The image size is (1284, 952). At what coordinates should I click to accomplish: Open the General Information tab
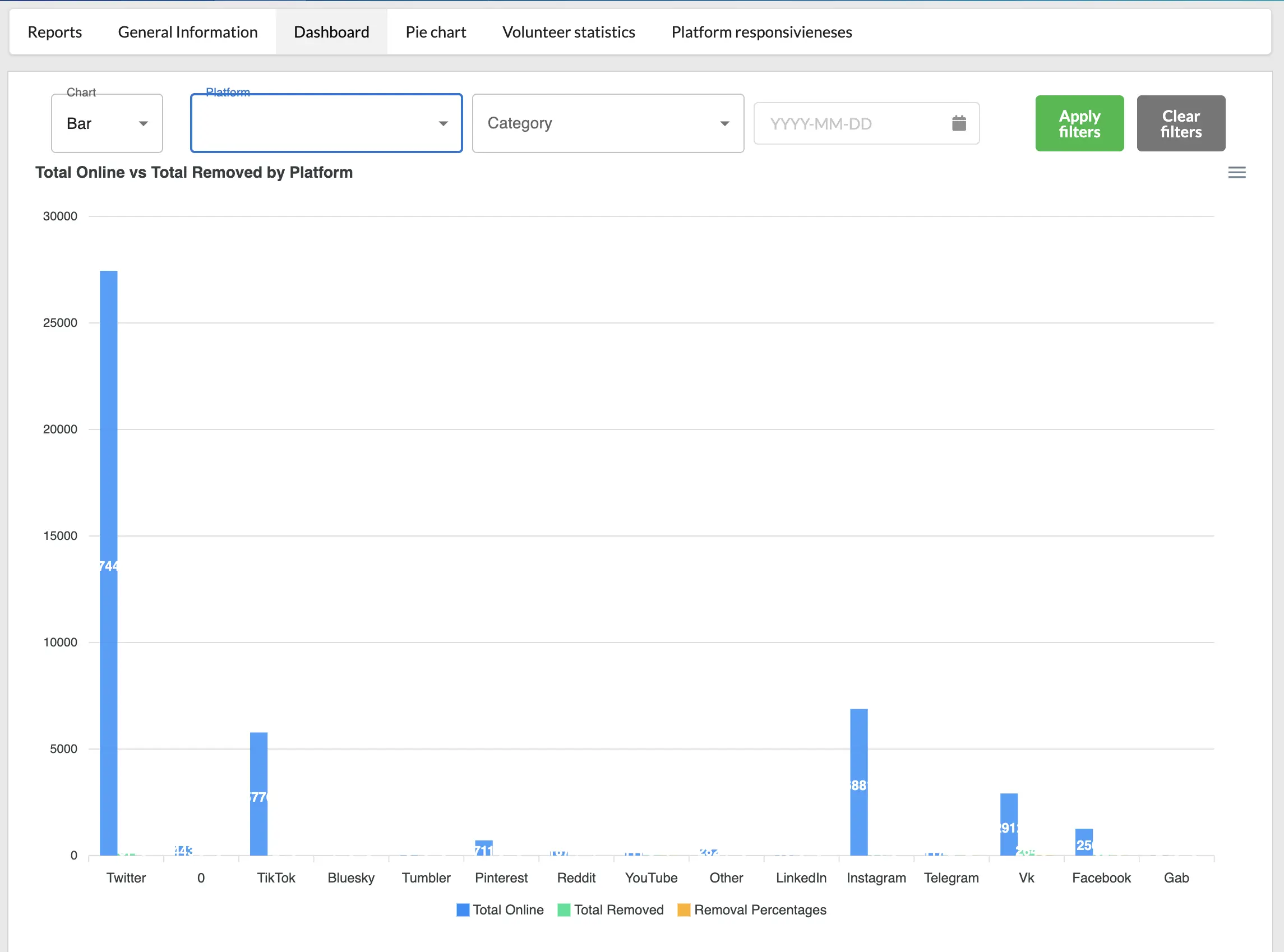(188, 32)
